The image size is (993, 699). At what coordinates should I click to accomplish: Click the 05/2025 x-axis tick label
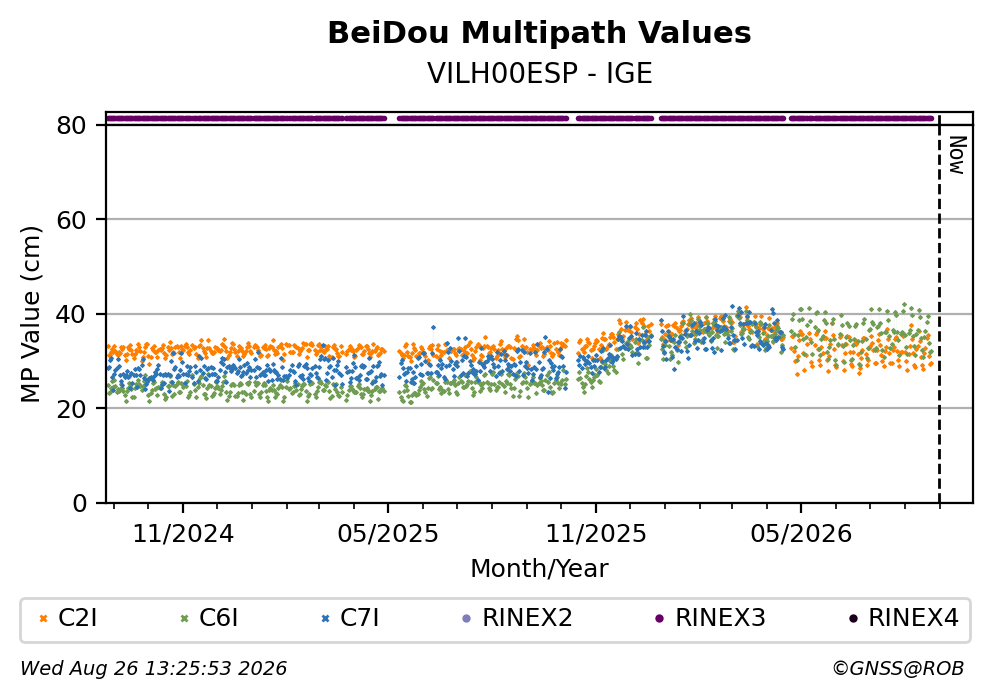388,534
